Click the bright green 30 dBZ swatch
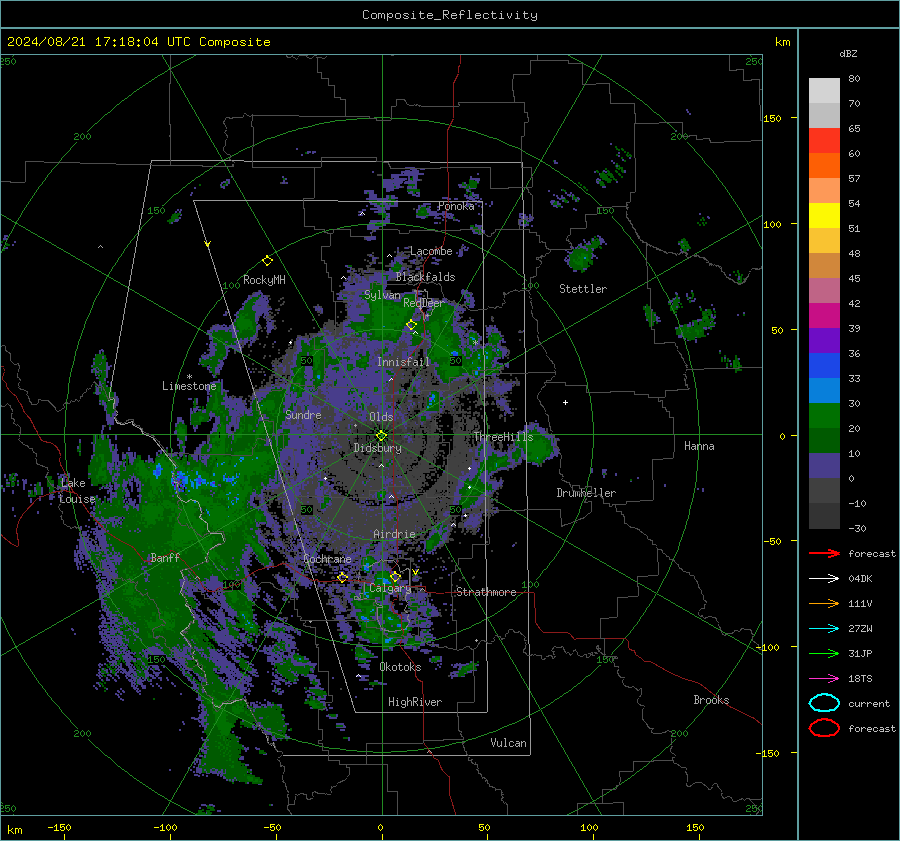 click(x=824, y=415)
